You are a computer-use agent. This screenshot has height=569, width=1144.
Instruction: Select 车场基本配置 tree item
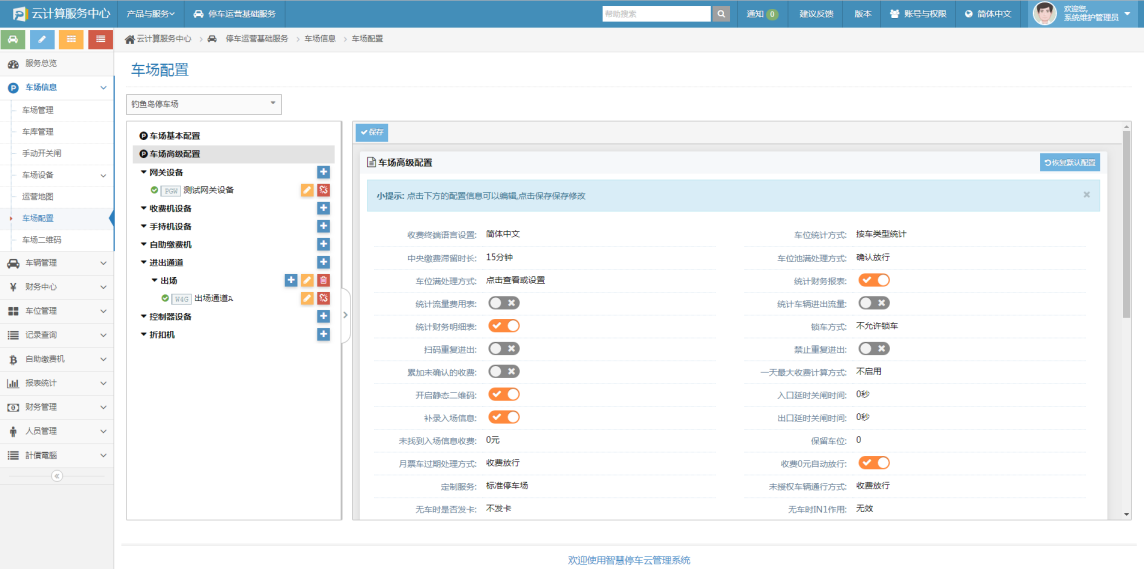tap(174, 136)
